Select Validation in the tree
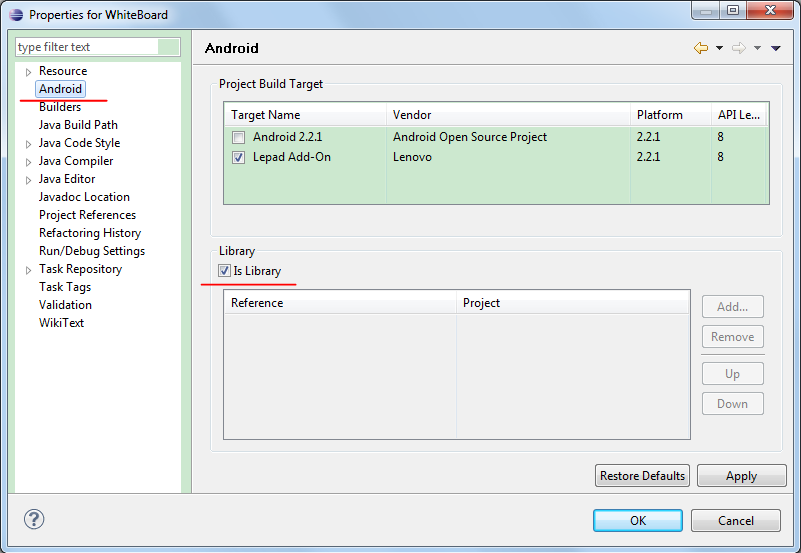Viewport: 801px width, 553px height. click(65, 305)
